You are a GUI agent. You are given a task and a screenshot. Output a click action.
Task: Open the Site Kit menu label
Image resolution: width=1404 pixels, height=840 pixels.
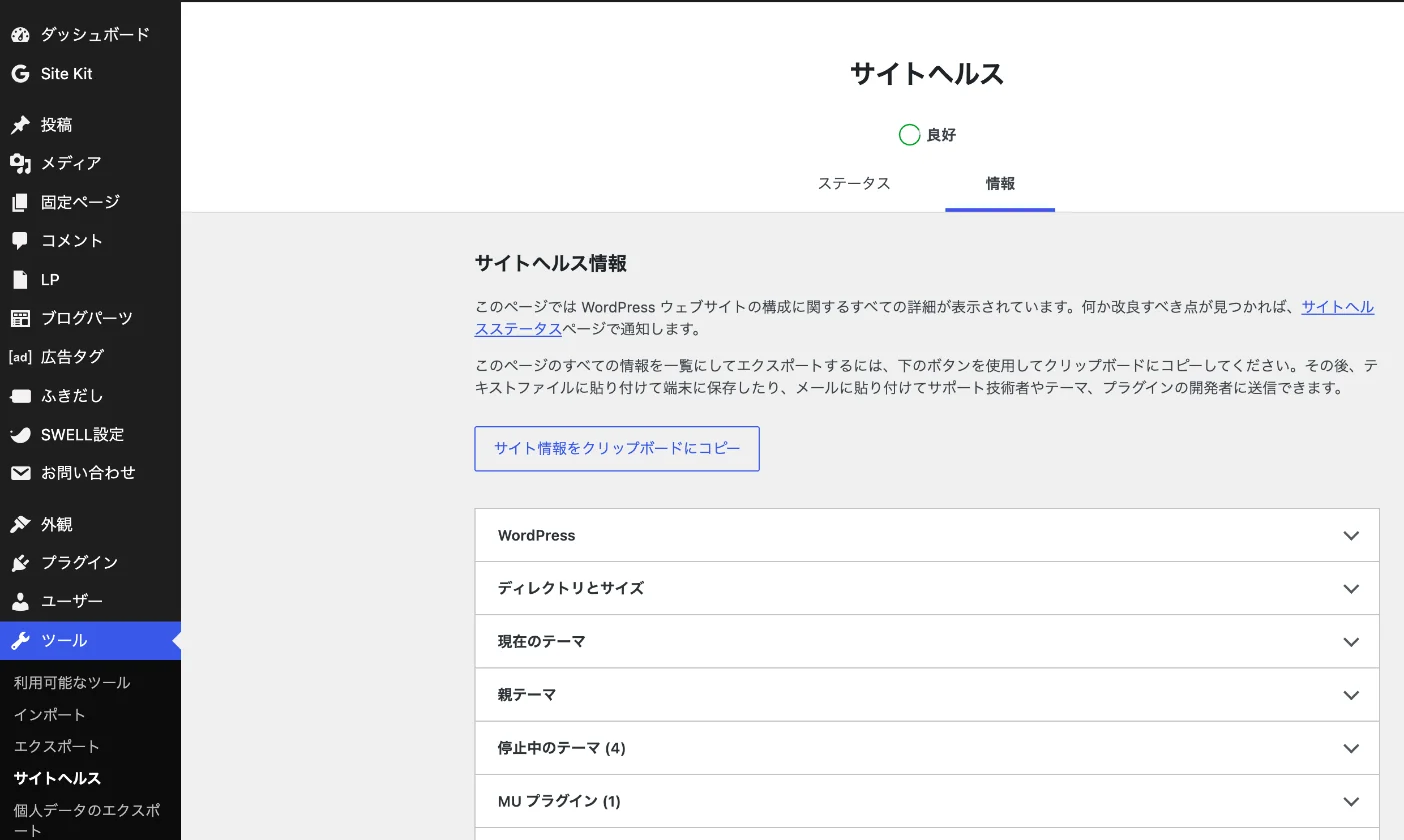(67, 74)
